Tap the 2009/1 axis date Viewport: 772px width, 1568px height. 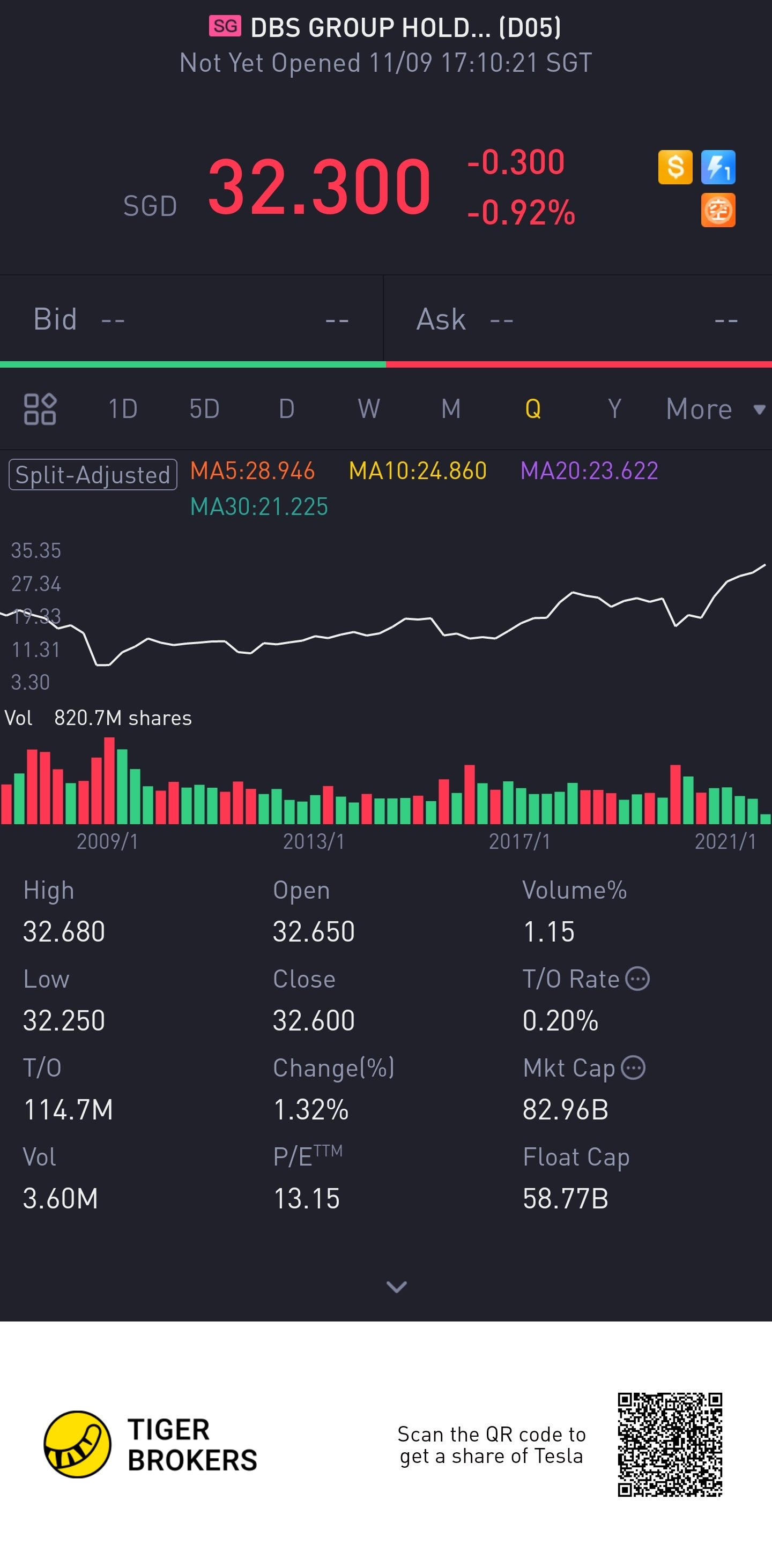click(x=107, y=841)
